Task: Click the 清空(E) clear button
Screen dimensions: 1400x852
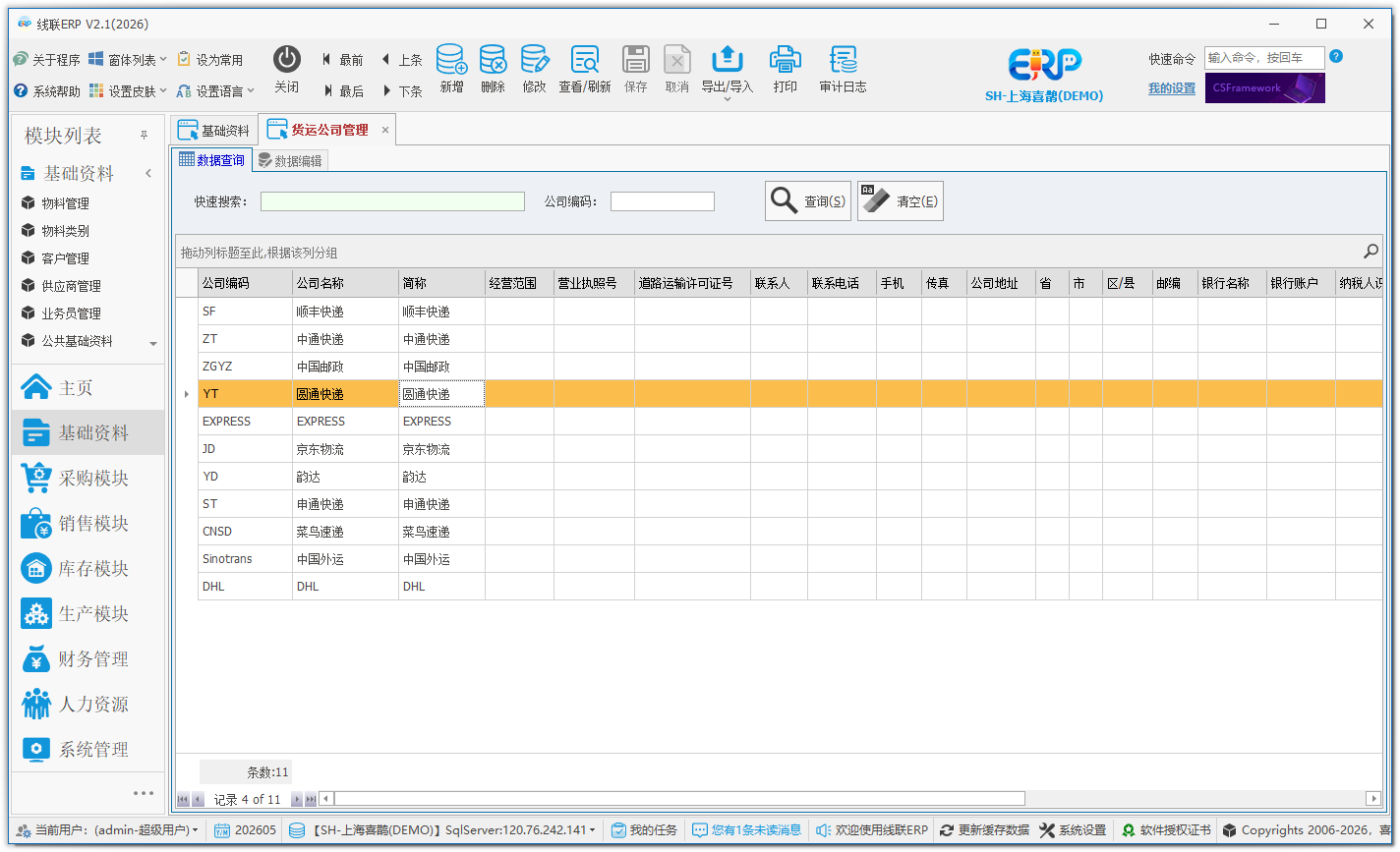Action: coord(901,200)
